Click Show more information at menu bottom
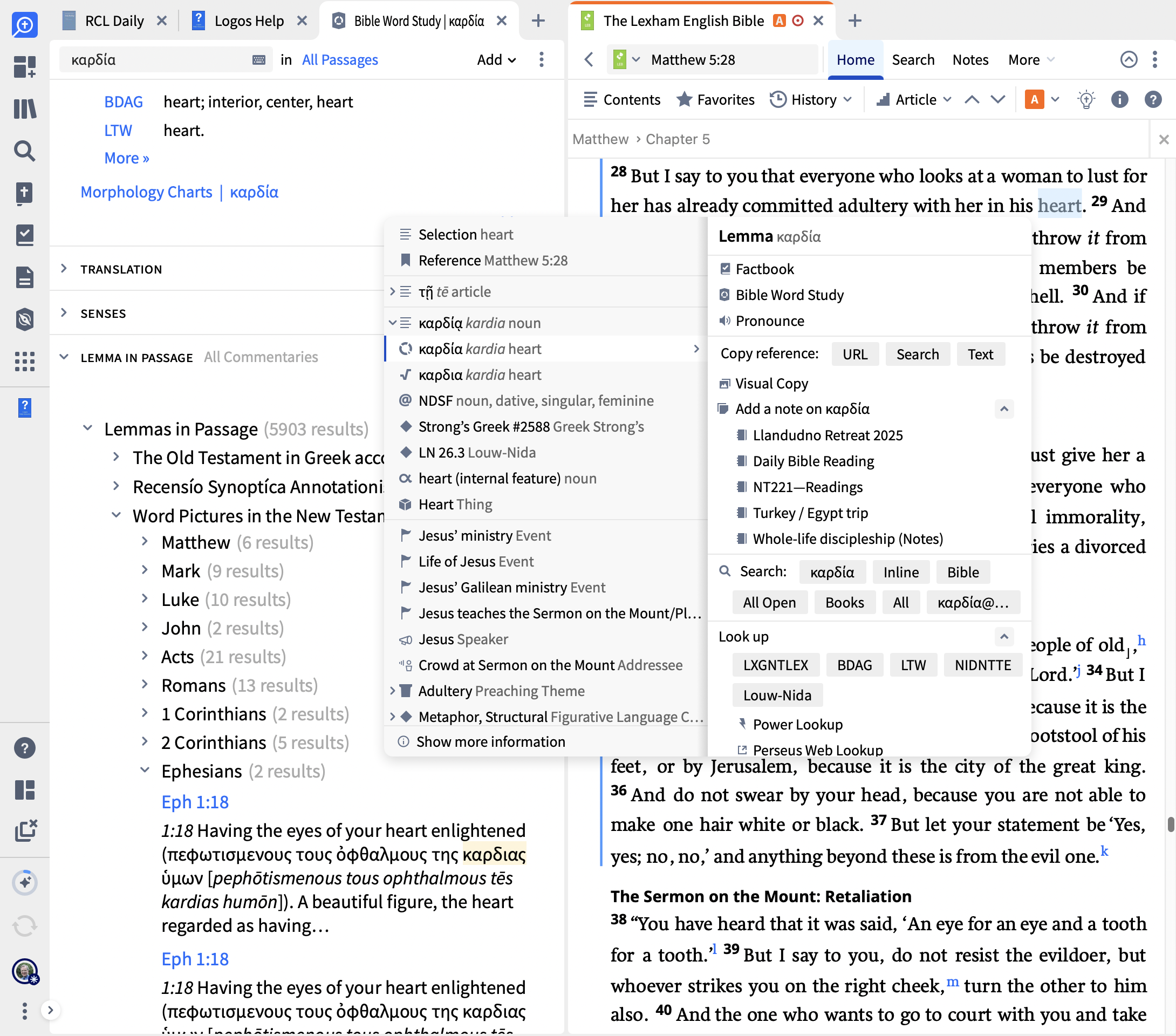This screenshot has width=1176, height=1036. click(490, 742)
